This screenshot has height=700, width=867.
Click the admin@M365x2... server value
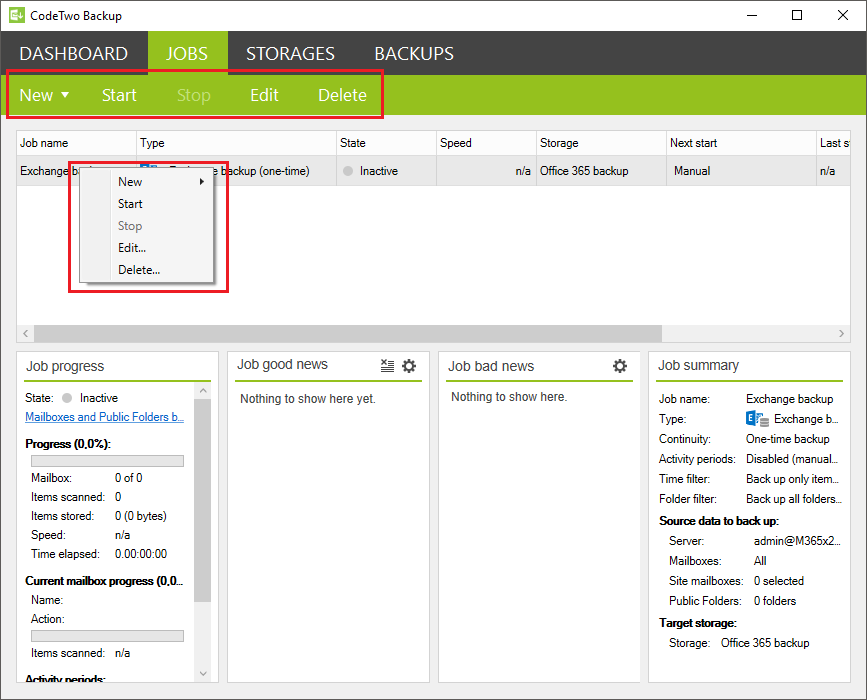(x=797, y=541)
